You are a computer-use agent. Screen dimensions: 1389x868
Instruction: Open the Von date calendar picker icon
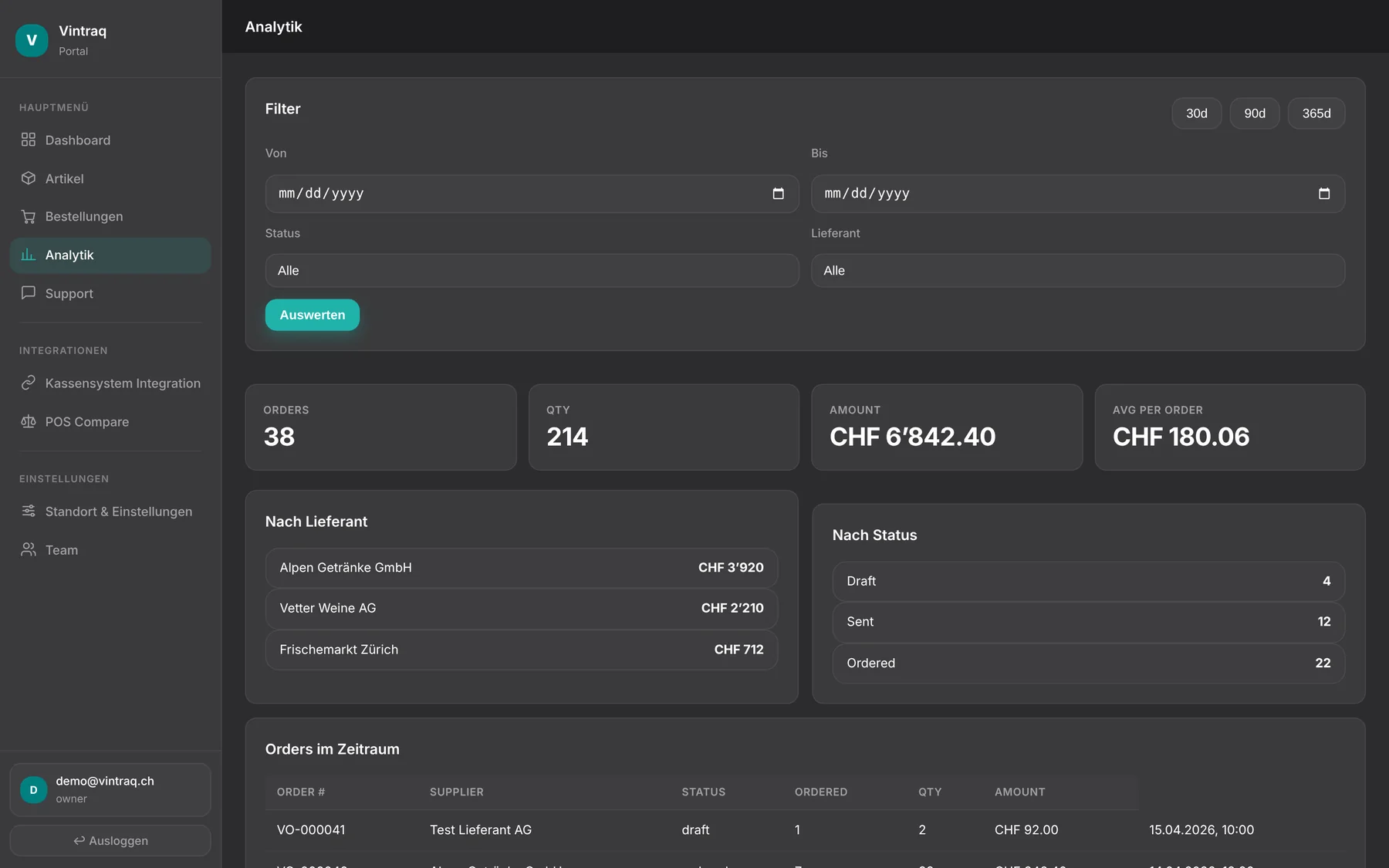[778, 194]
